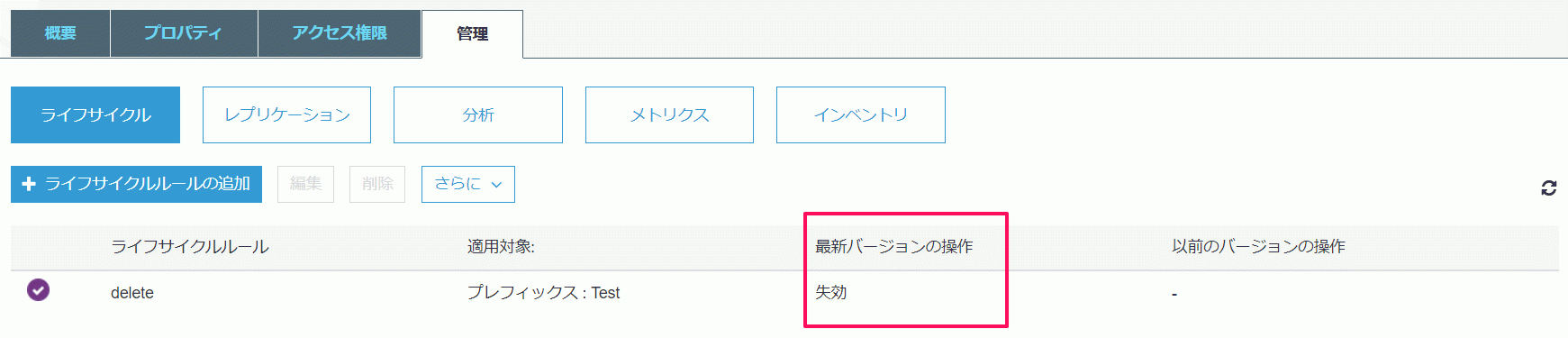Click the 編集 button
1568x338 pixels.
point(305,184)
